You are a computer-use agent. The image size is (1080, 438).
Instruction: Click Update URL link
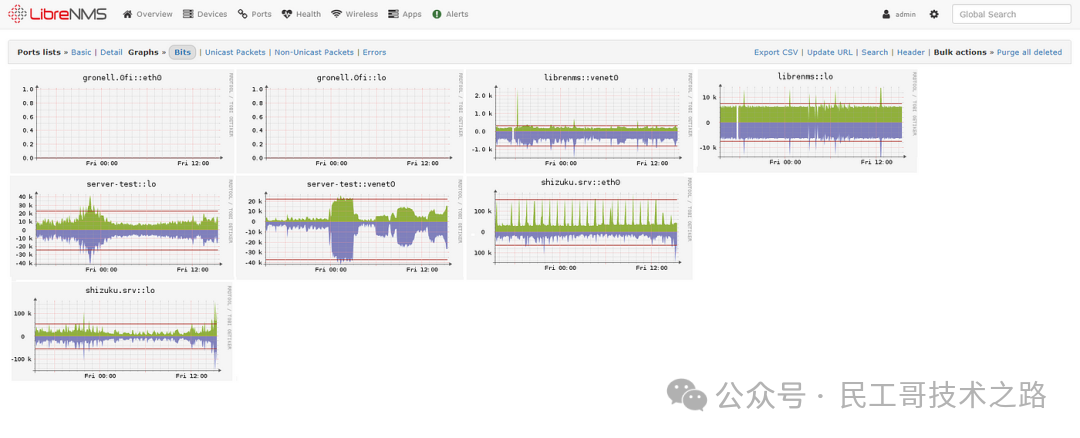point(829,52)
